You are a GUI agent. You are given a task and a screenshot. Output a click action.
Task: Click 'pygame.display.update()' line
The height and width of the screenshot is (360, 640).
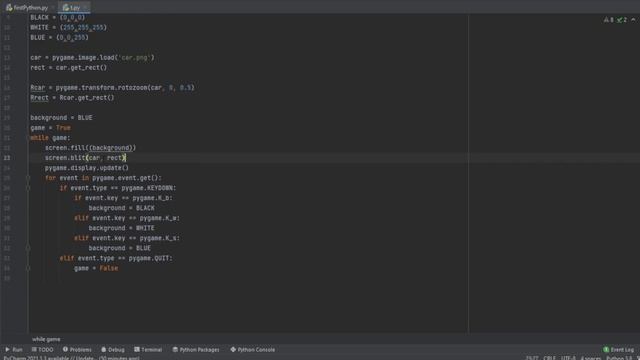[87, 168]
